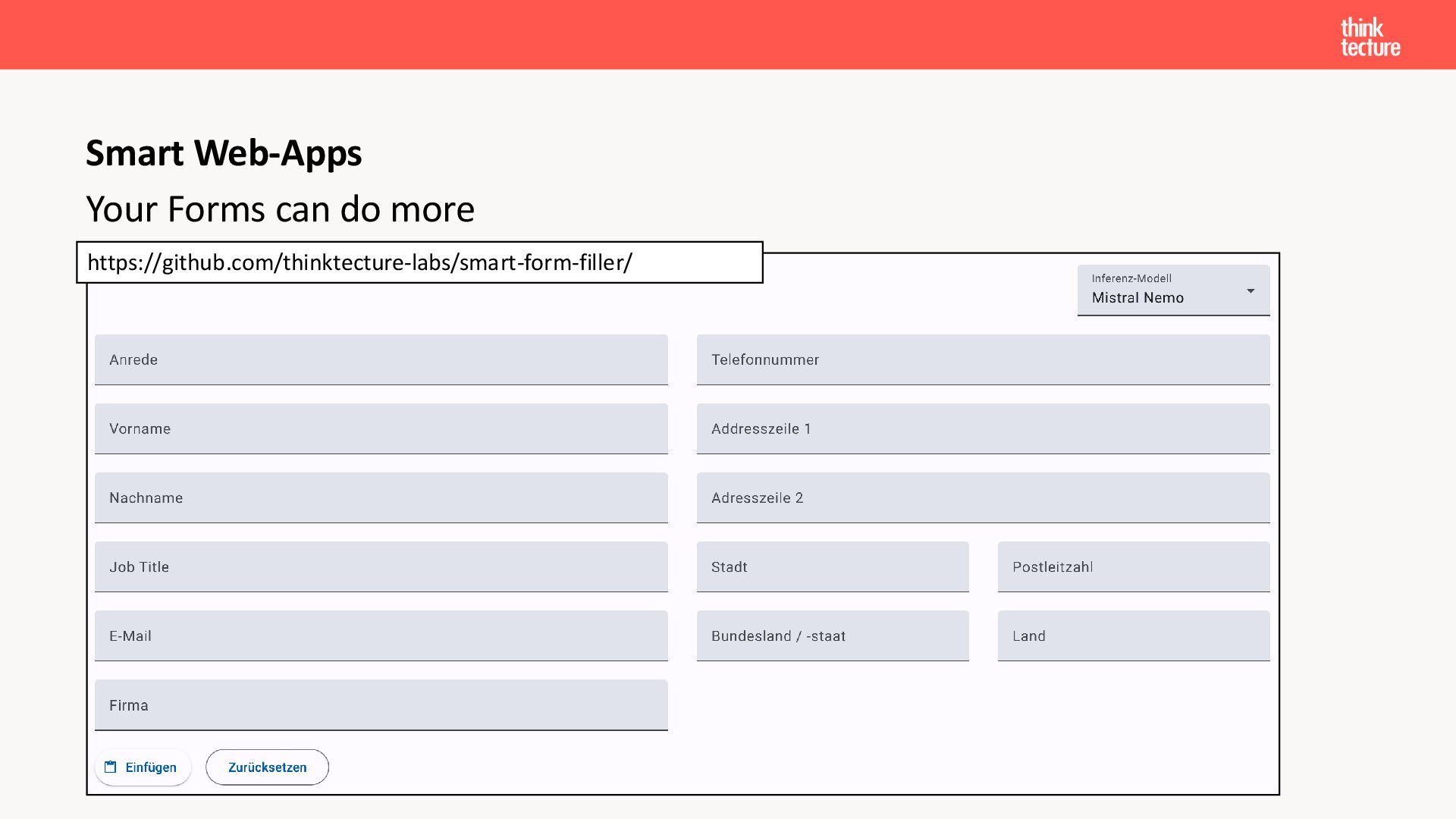Select the Land input field
The width and height of the screenshot is (1456, 819).
(x=1133, y=635)
